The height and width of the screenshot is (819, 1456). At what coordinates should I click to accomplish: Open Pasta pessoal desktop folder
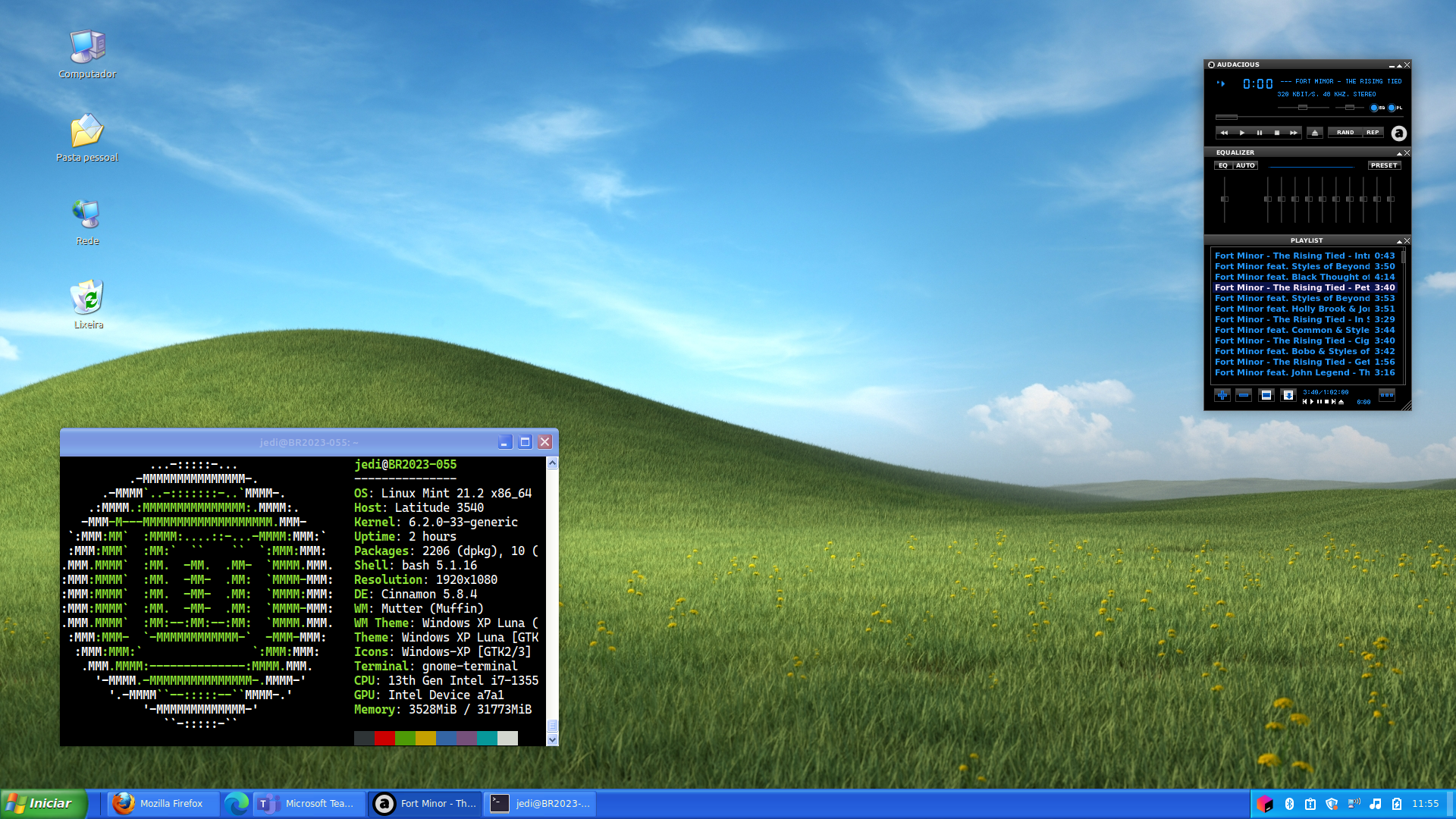coord(87,137)
